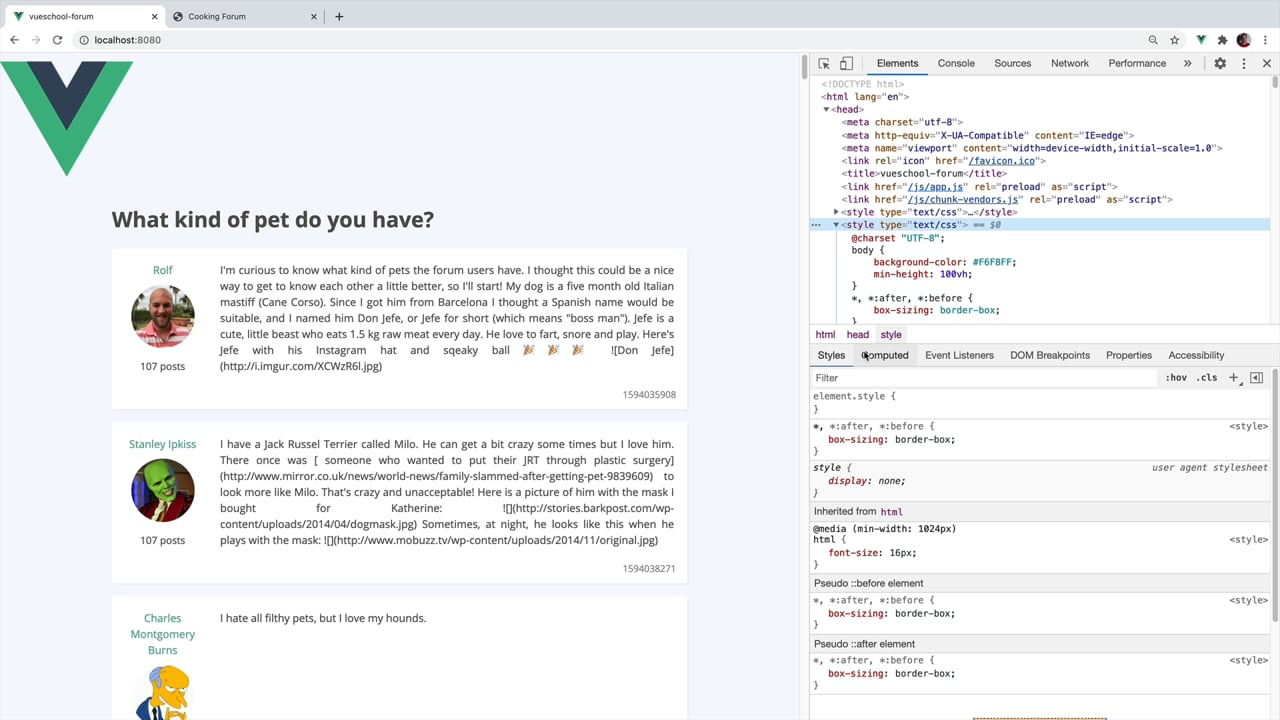This screenshot has width=1280, height=720.
Task: Open the Vue devtools extension icon
Action: pyautogui.click(x=1201, y=40)
